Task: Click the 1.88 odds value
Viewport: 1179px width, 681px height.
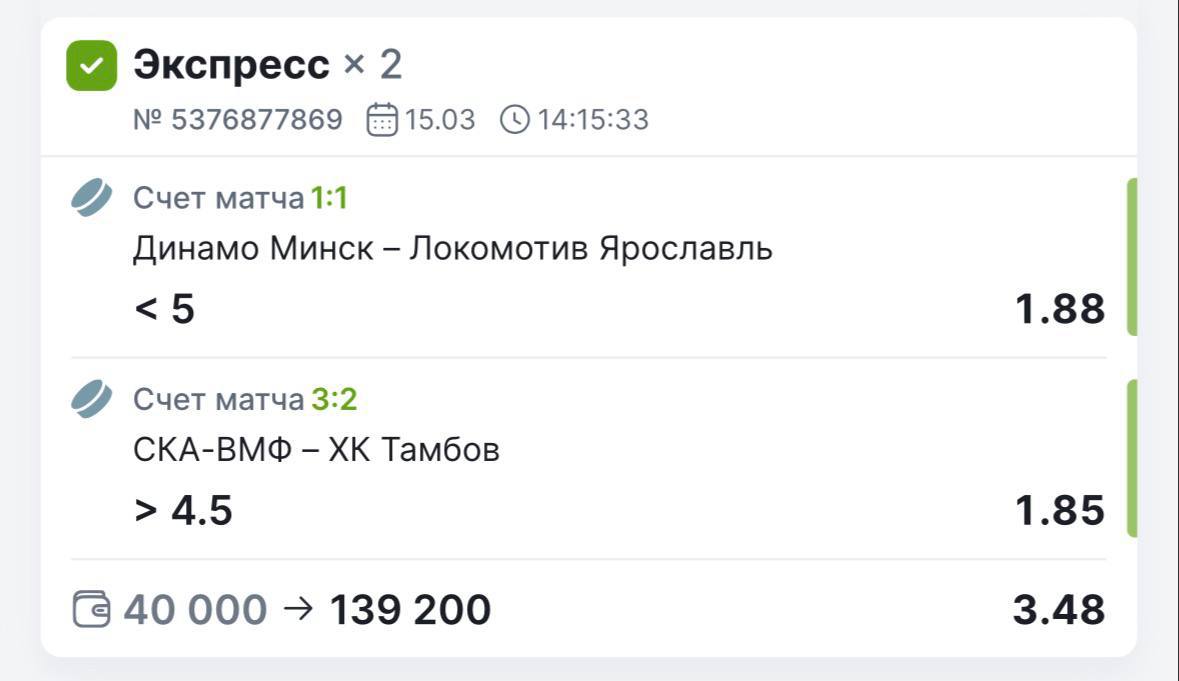Action: click(1060, 309)
